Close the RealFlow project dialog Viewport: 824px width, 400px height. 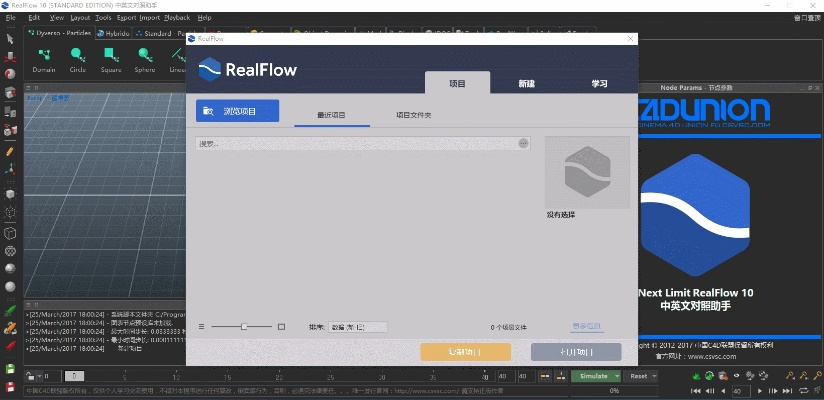[x=630, y=39]
